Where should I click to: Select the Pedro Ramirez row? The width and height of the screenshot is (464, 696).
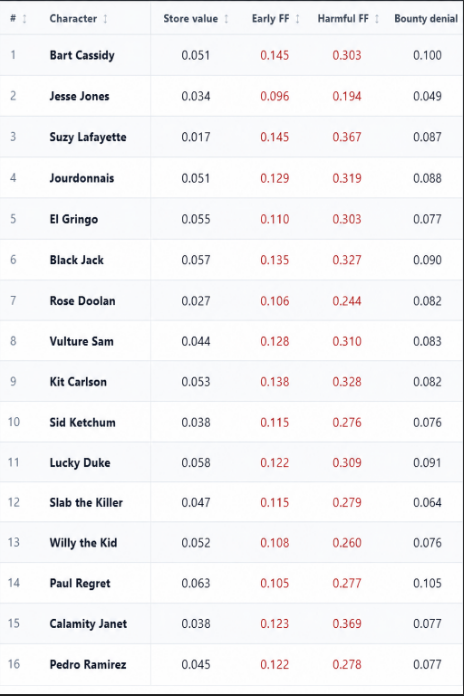coord(231,664)
